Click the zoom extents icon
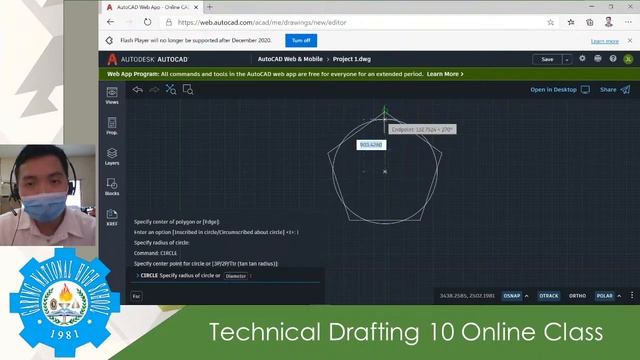Screen dimensions: 640x360 (x=171, y=89)
